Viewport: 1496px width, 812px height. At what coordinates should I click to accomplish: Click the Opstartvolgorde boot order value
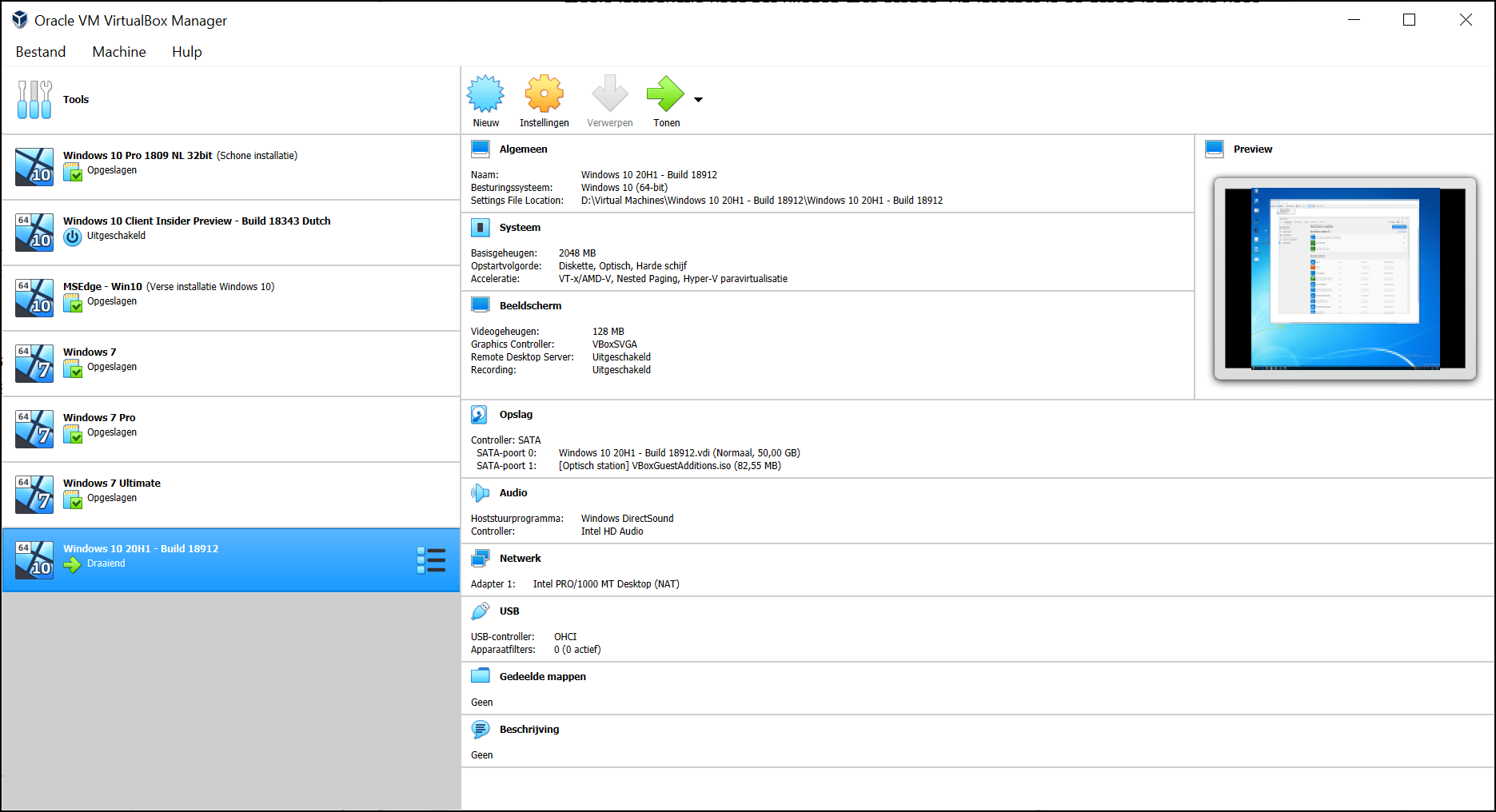pos(623,266)
